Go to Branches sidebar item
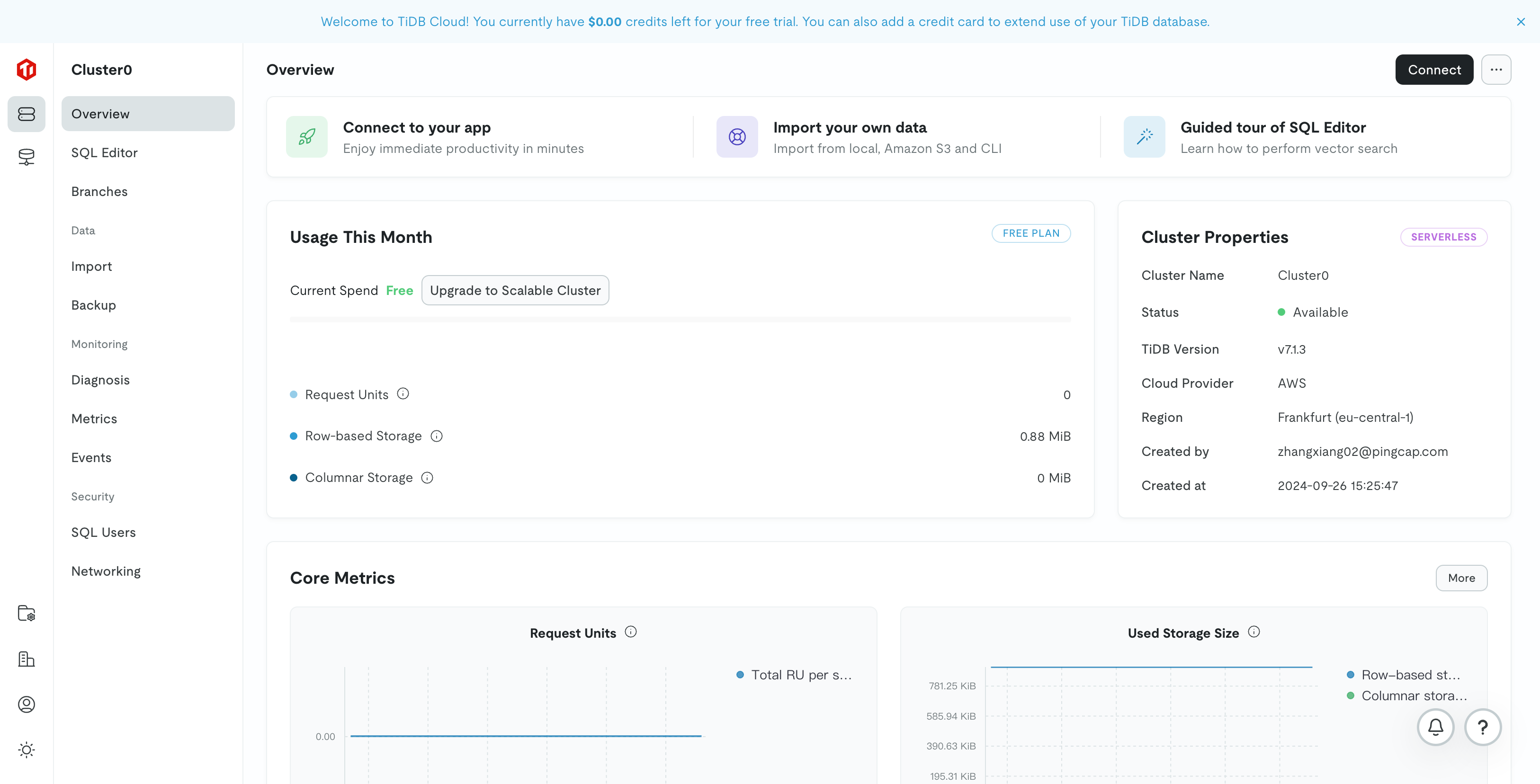The width and height of the screenshot is (1540, 784). [99, 191]
